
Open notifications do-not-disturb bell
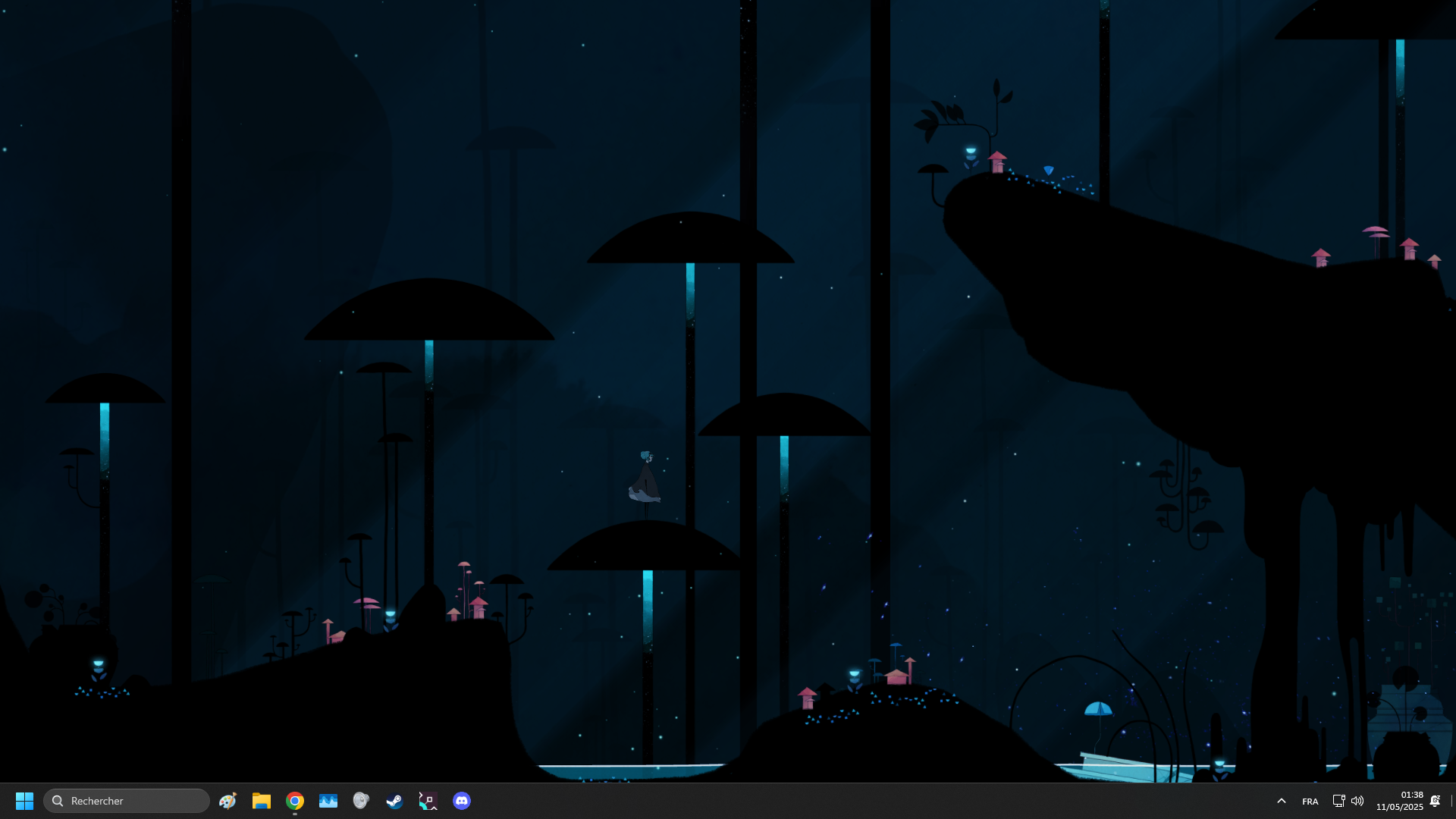point(1435,801)
